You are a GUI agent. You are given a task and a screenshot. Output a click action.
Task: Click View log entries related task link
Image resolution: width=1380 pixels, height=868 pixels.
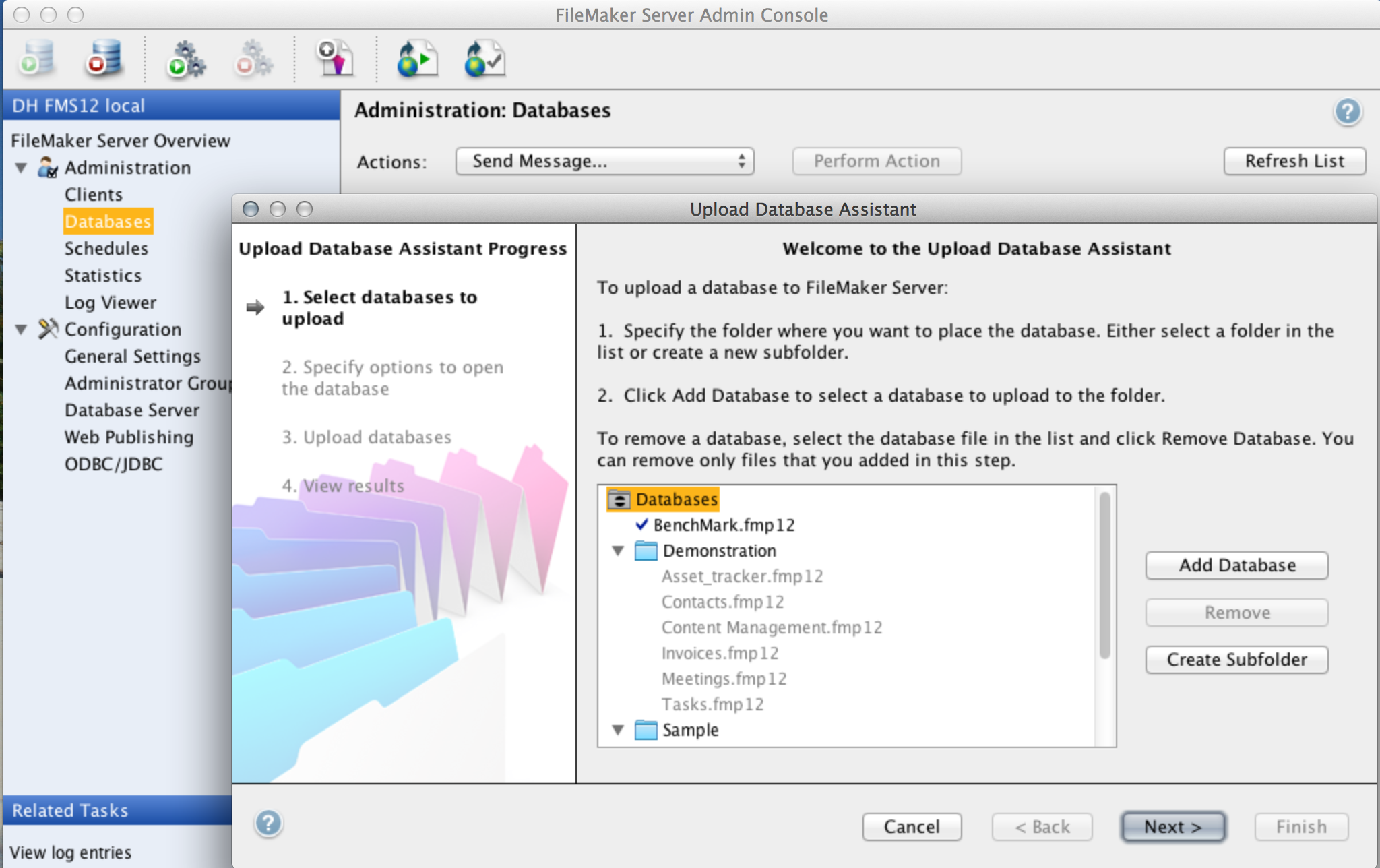(70, 852)
